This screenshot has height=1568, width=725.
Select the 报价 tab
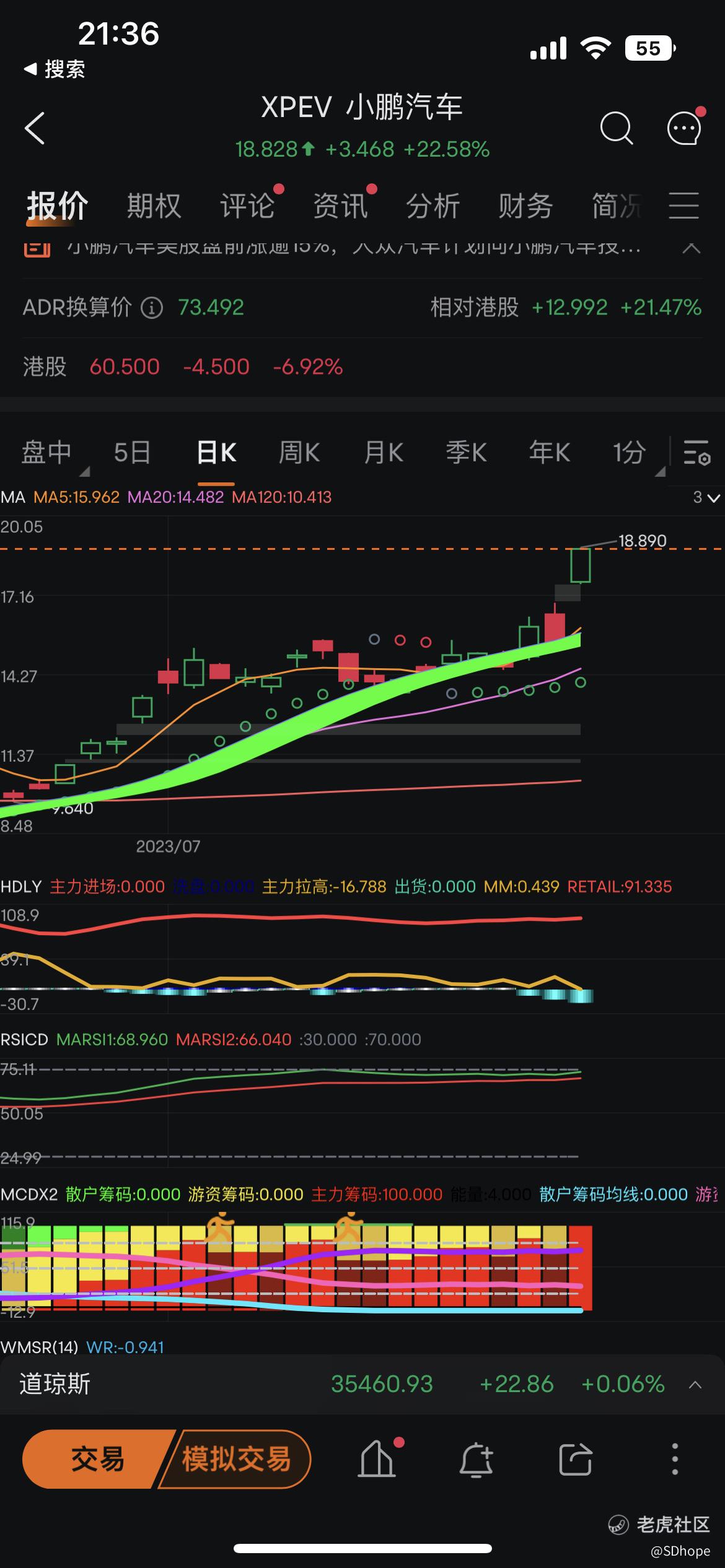pyautogui.click(x=57, y=206)
